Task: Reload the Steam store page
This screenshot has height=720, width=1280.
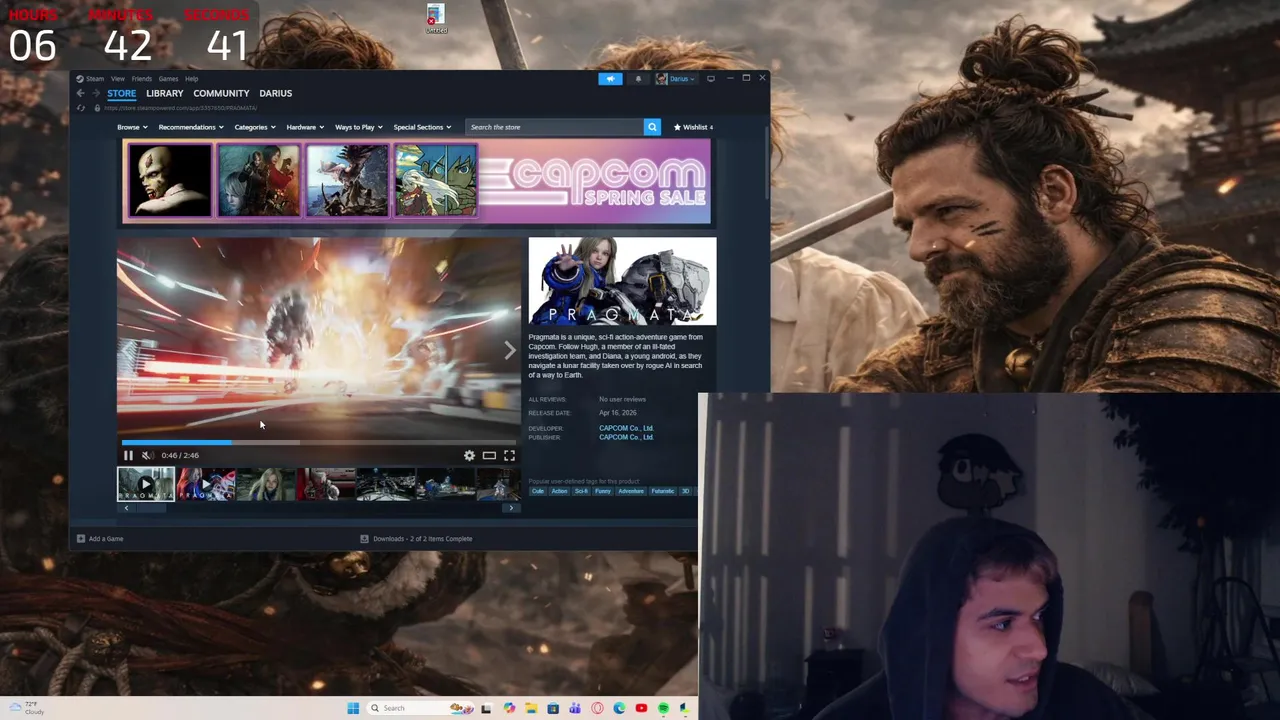Action: click(81, 108)
